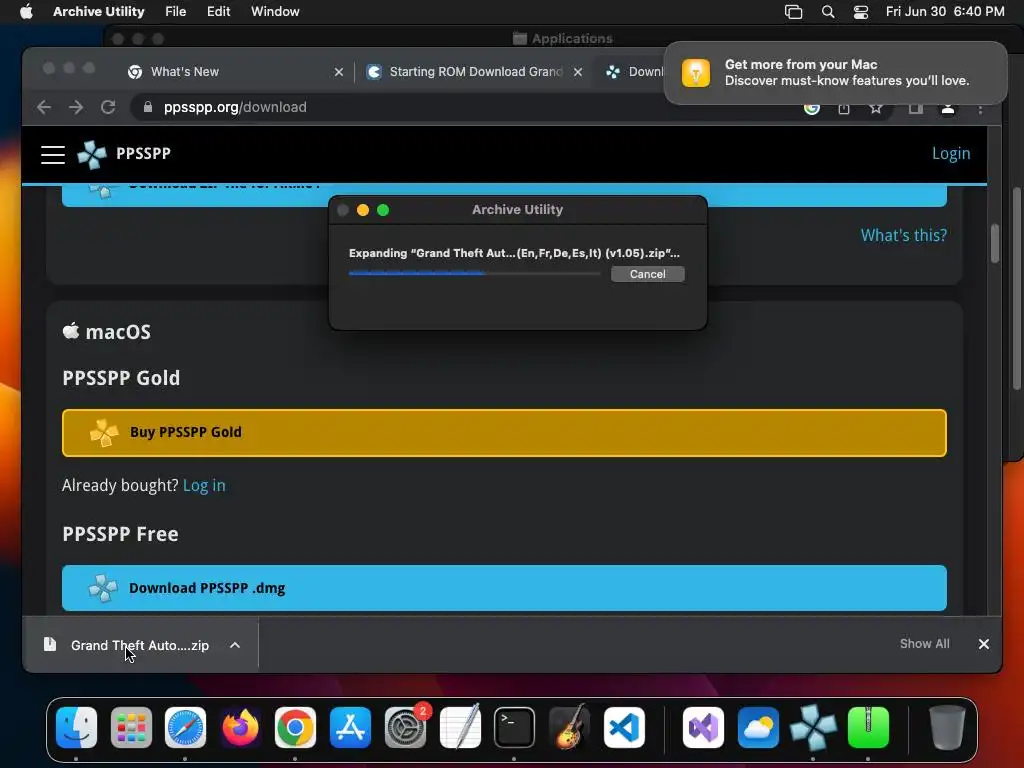
Task: Expand the Grand Theft Auto download options chevron
Action: pos(234,645)
